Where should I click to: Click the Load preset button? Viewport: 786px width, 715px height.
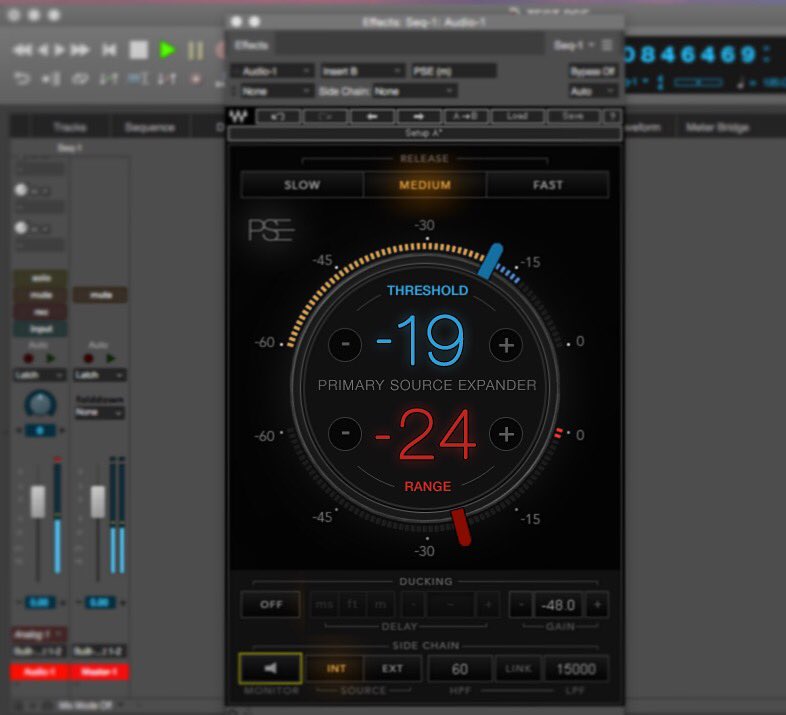(517, 116)
